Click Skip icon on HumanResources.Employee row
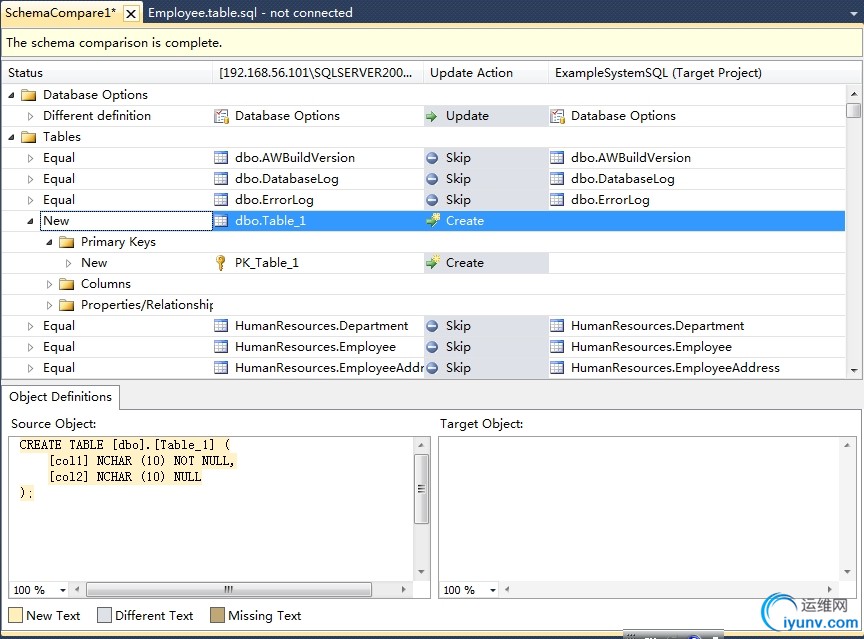Image resolution: width=864 pixels, height=639 pixels. pos(433,347)
